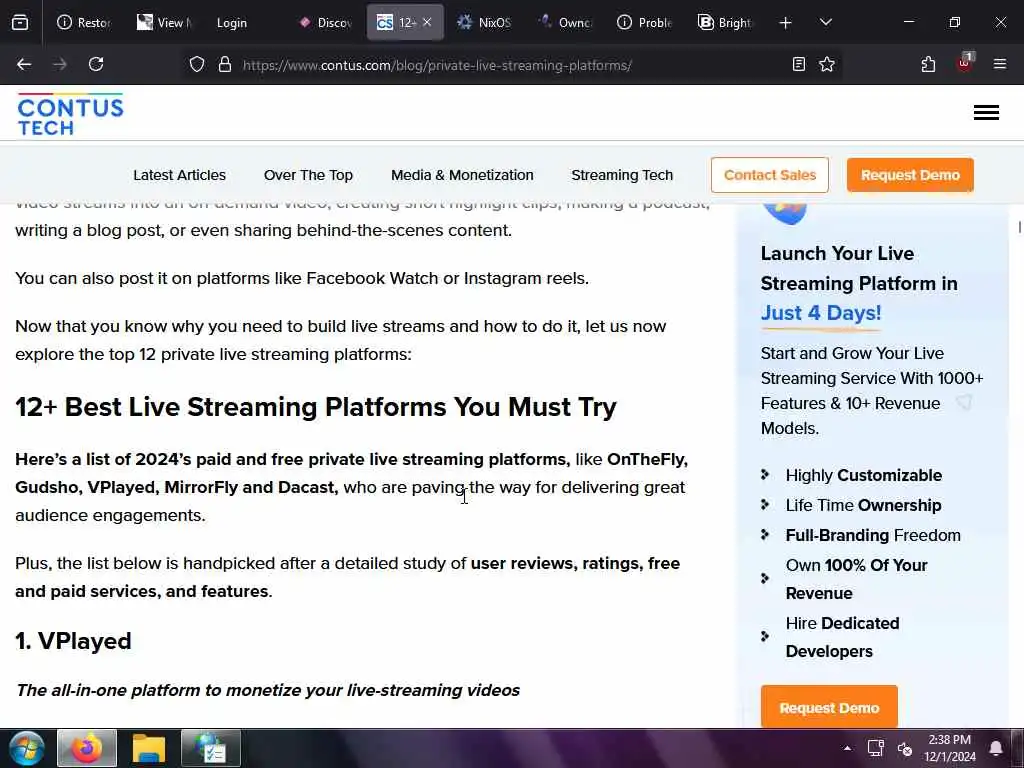The image size is (1024, 768).
Task: Click the Contus Tech logo
Action: (71, 115)
